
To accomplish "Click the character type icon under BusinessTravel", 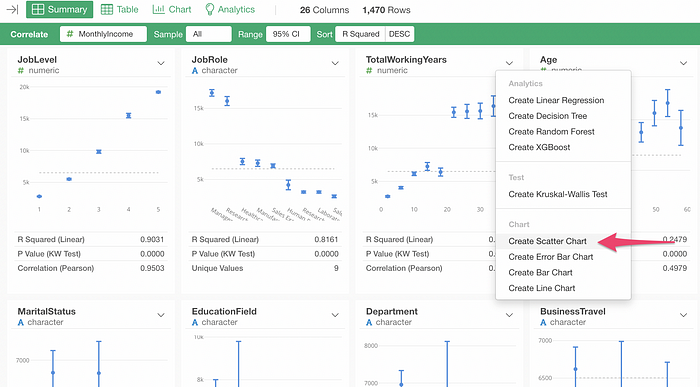I will click(543, 322).
